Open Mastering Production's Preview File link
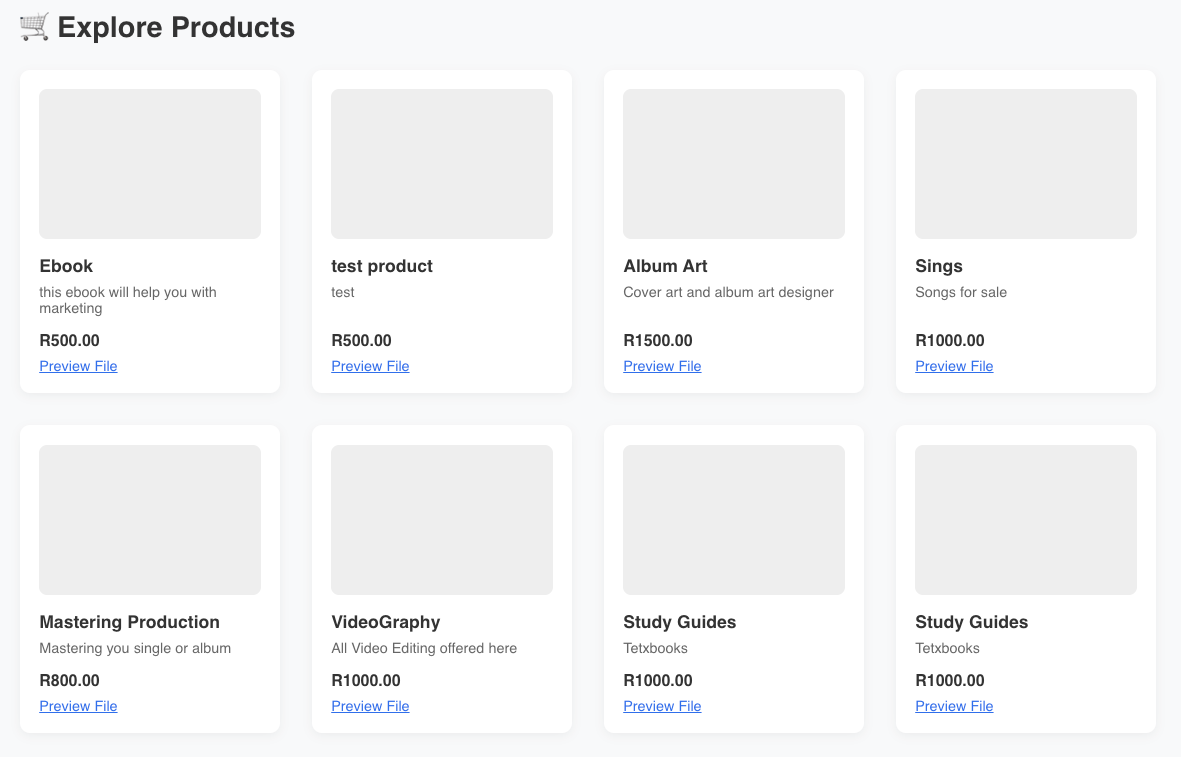 (x=78, y=706)
